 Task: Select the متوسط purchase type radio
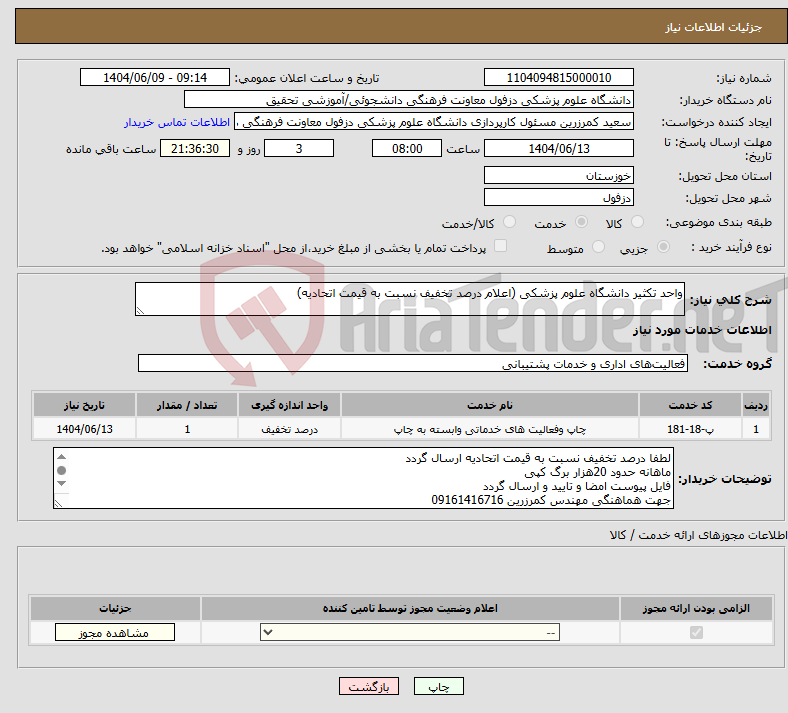click(x=598, y=247)
